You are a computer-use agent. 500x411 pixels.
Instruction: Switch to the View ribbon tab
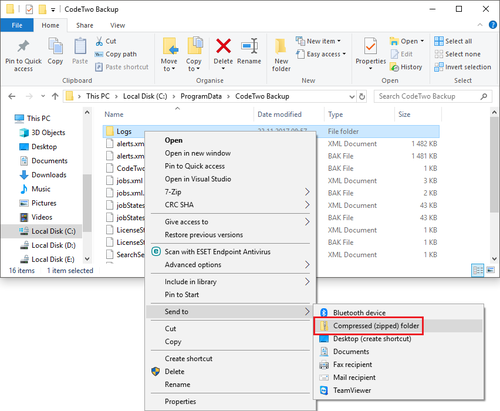[x=118, y=25]
